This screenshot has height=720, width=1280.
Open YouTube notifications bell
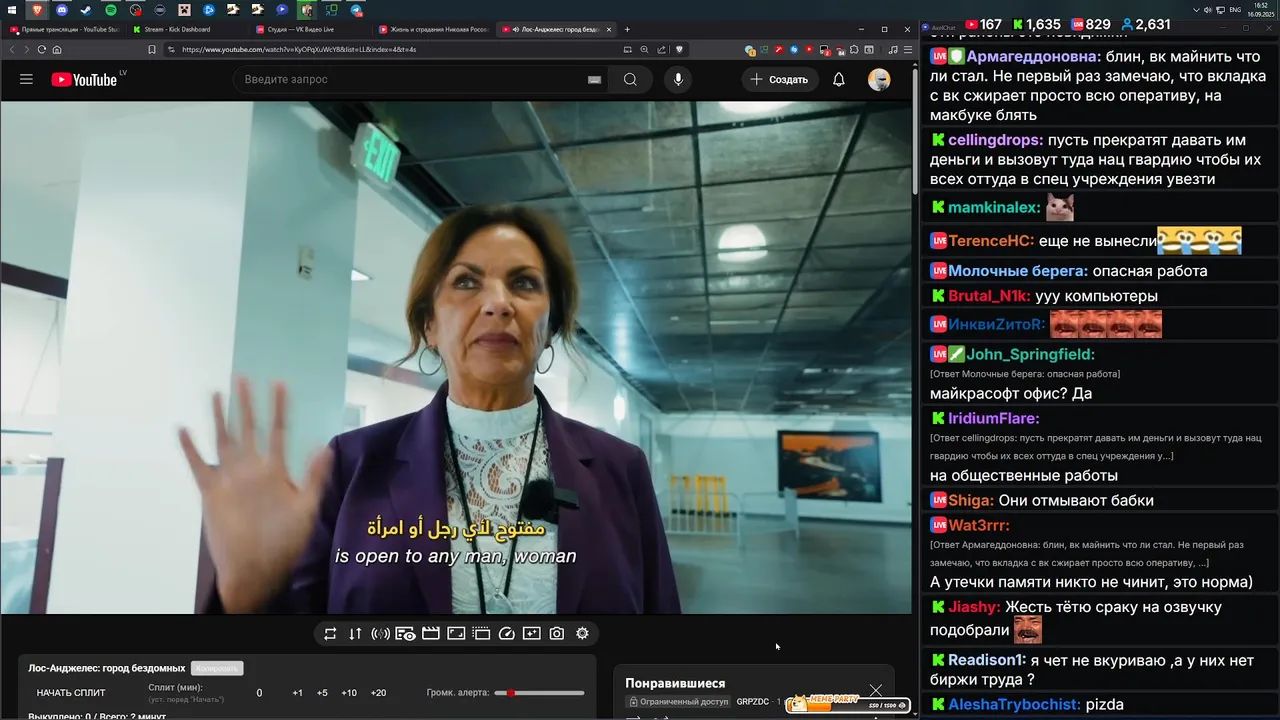click(x=839, y=79)
